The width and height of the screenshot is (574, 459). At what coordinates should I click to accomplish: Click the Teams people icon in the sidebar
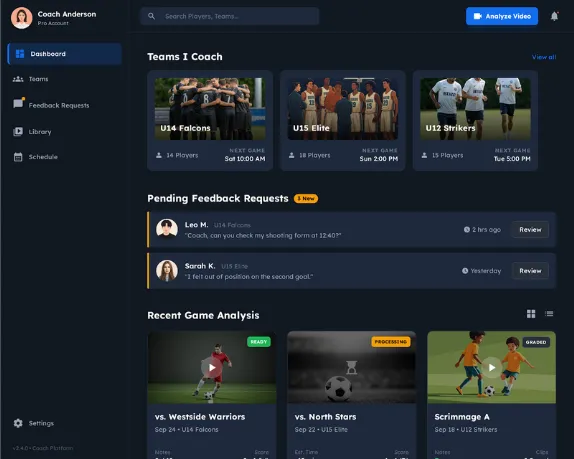point(18,79)
